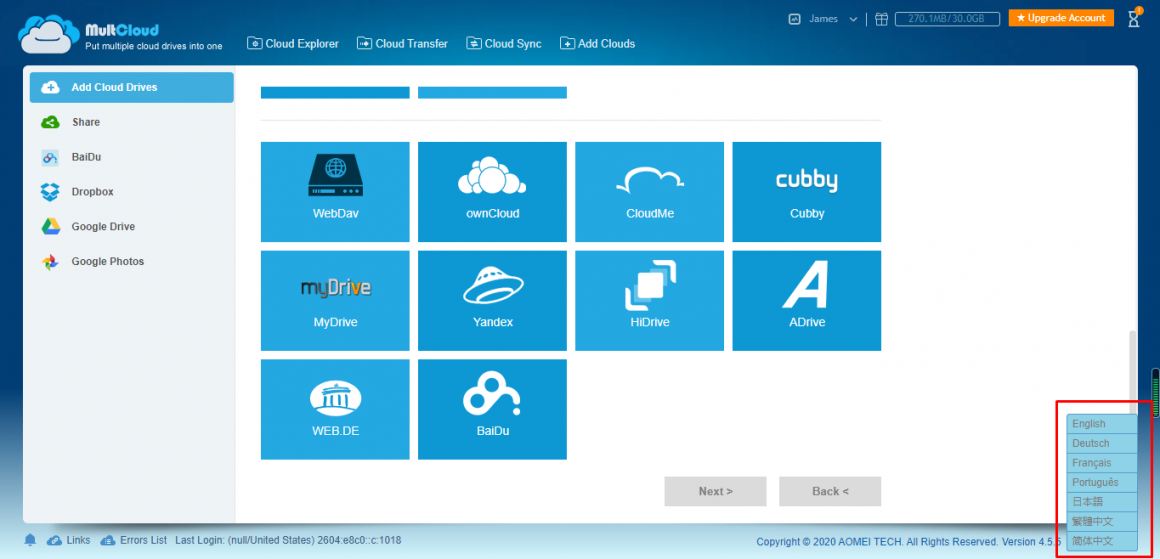1160x559 pixels.
Task: Choose the MyDrive cloud tile
Action: (335, 300)
